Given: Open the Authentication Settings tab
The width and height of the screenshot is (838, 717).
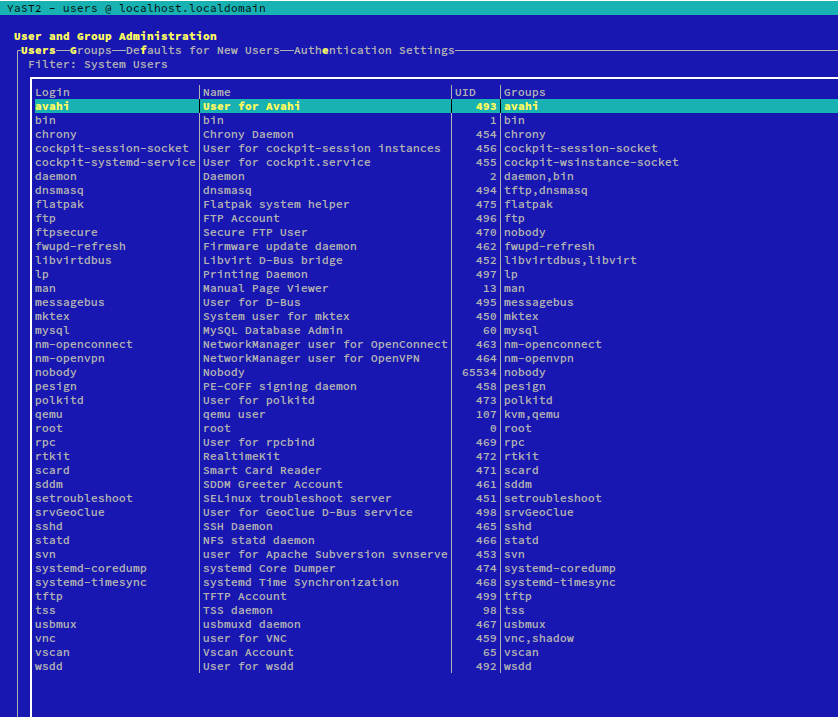Looking at the screenshot, I should (x=373, y=50).
